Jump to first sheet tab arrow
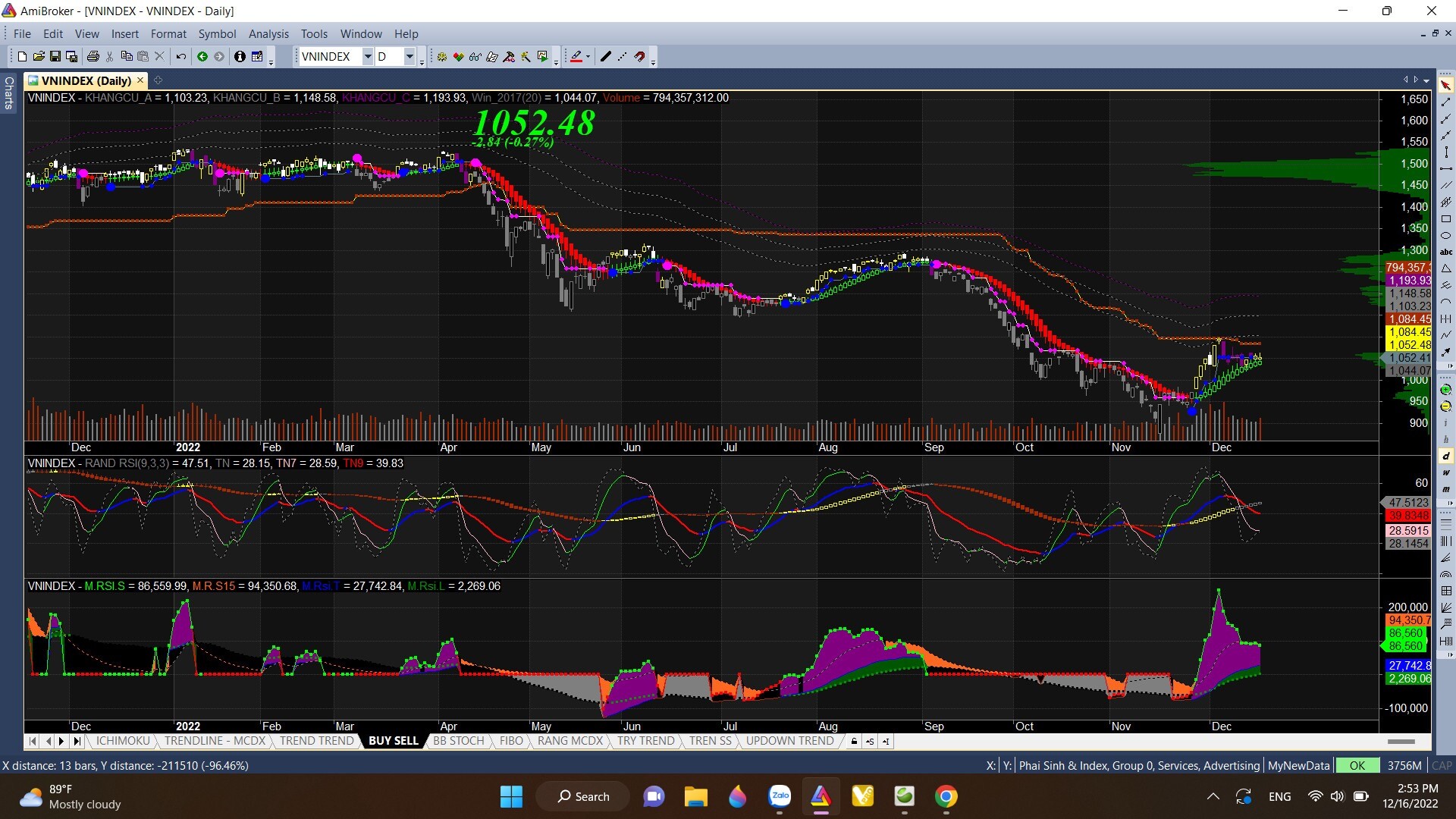The width and height of the screenshot is (1456, 819). click(x=33, y=741)
